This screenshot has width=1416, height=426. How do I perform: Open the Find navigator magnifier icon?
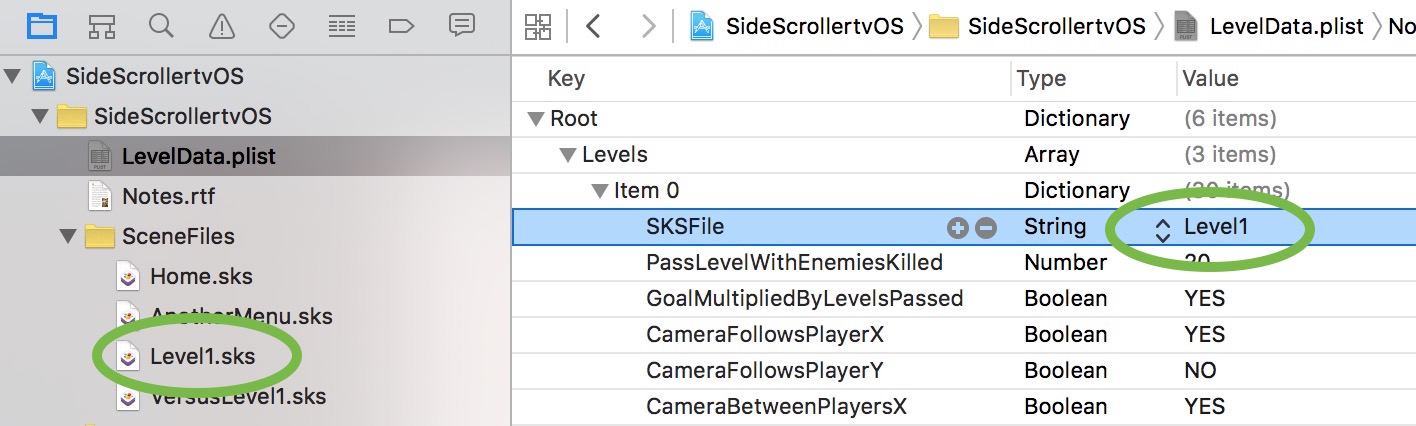click(x=161, y=26)
